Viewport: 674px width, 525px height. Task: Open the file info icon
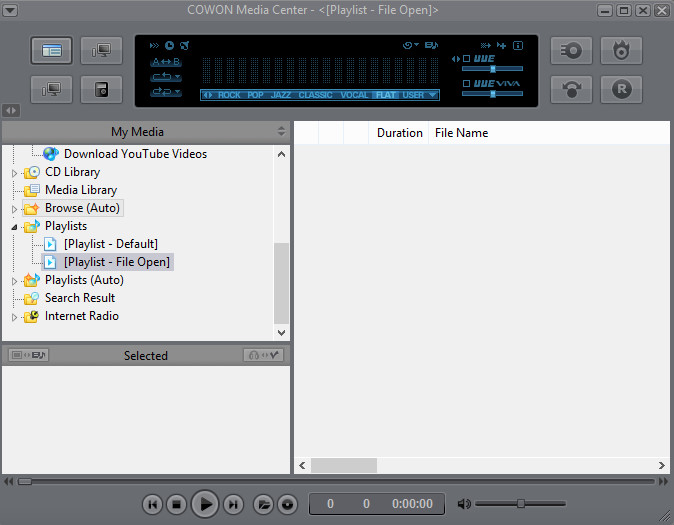coord(518,45)
